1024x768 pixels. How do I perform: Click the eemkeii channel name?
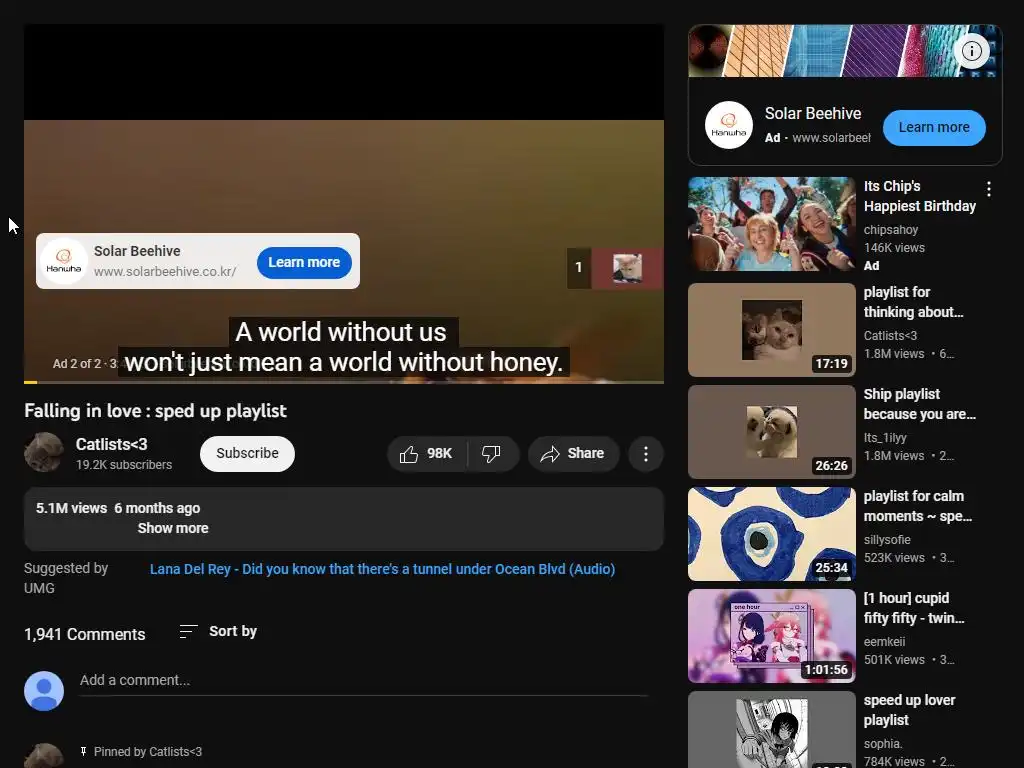click(884, 641)
